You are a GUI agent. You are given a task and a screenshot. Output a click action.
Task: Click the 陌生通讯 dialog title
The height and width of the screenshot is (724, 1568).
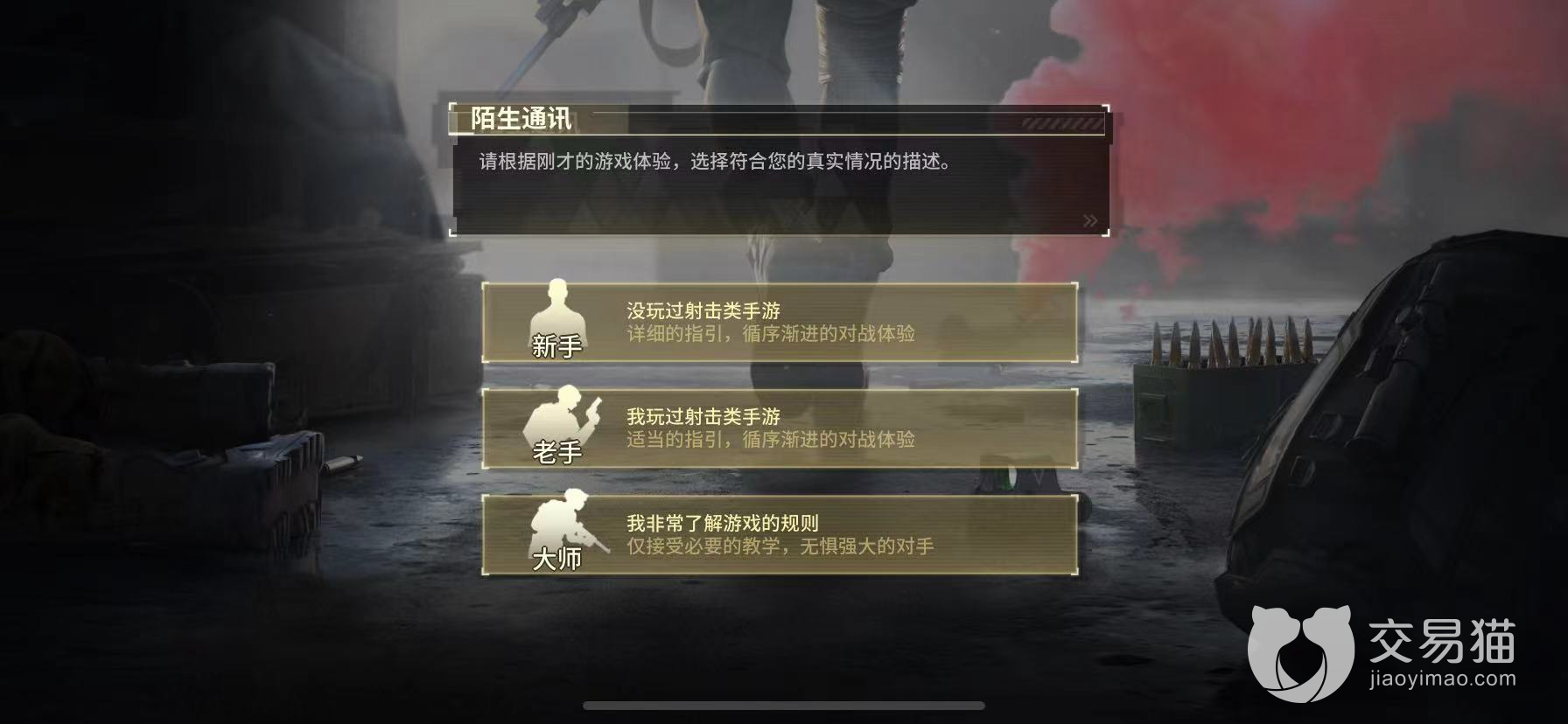click(x=521, y=118)
